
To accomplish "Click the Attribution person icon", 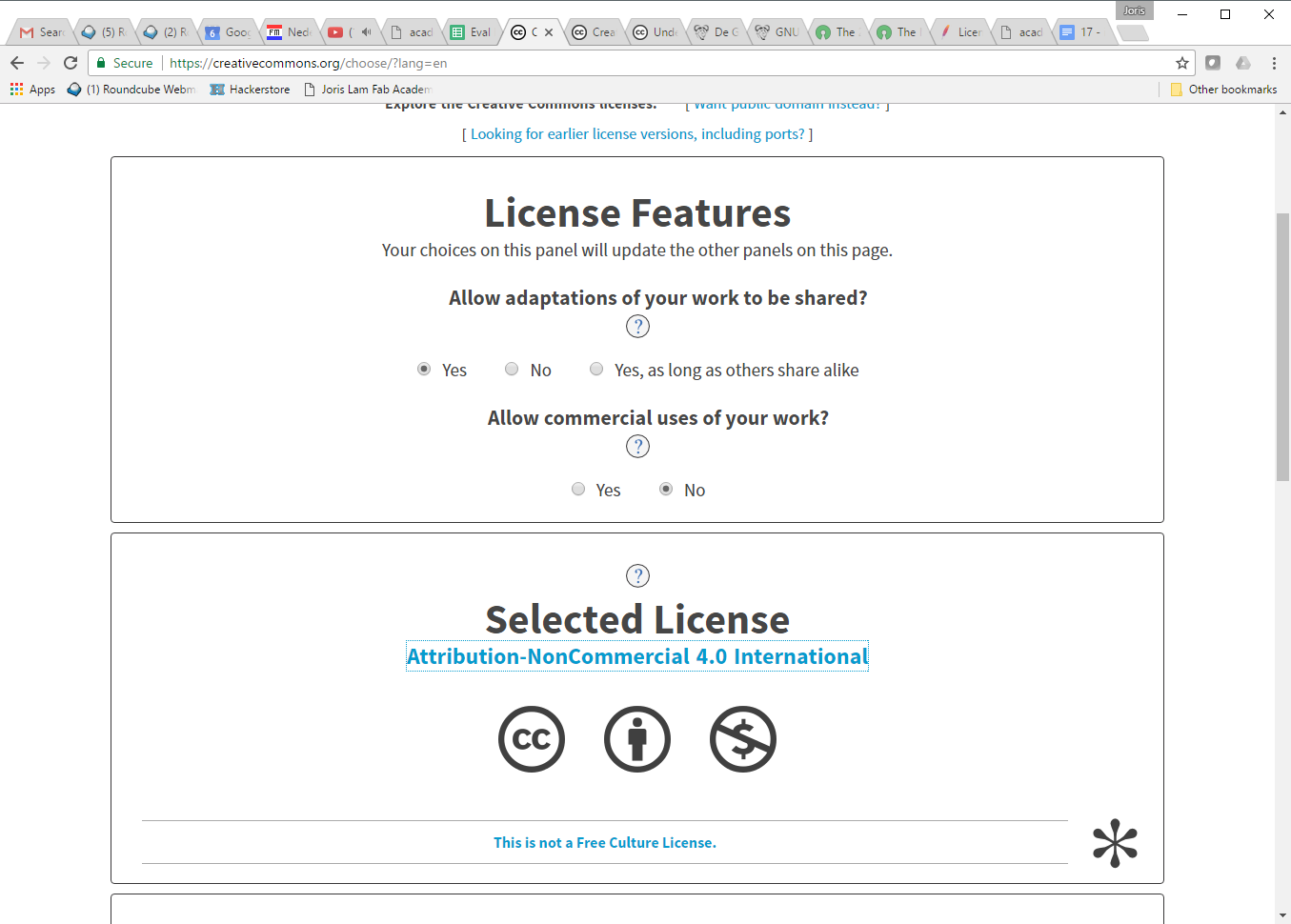I will pyautogui.click(x=637, y=739).
